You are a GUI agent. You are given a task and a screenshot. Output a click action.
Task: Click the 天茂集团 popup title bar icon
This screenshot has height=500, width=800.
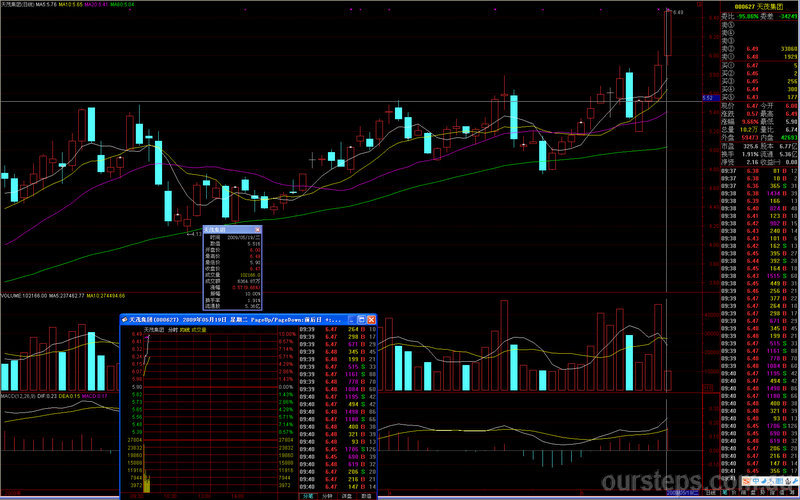(x=124, y=319)
